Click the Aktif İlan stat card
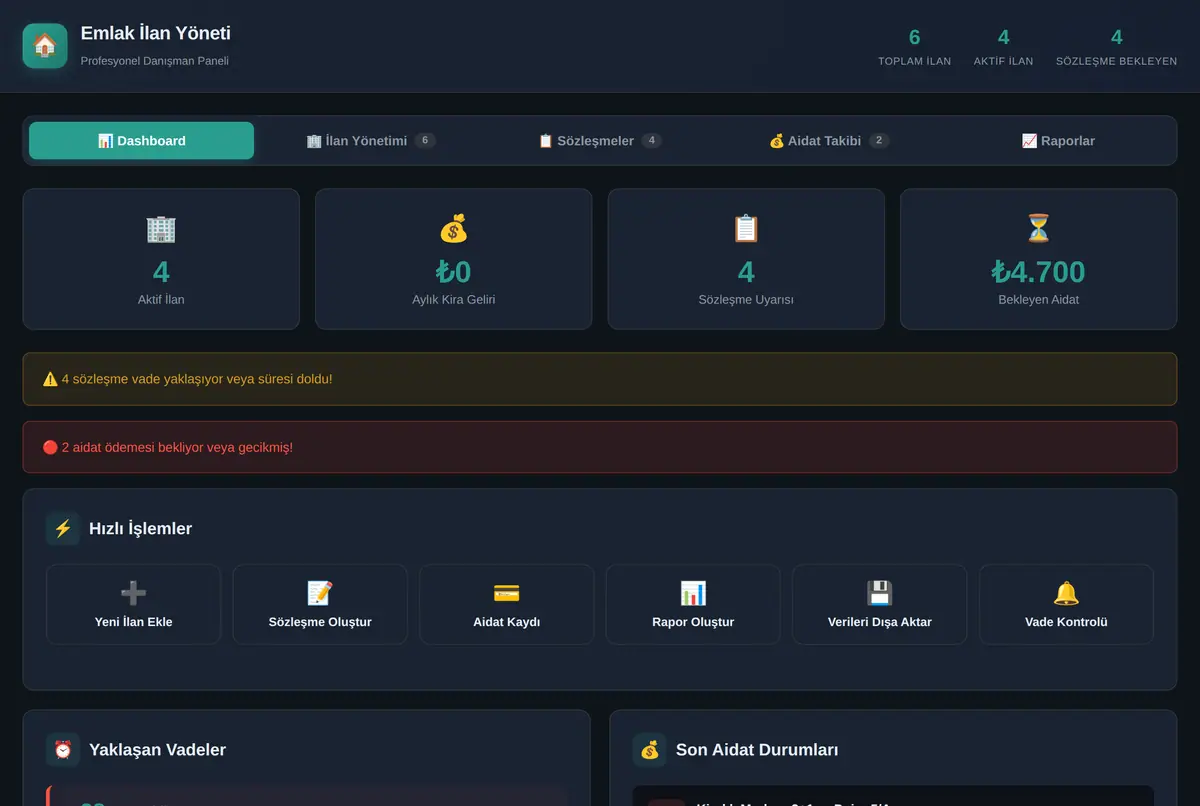 [x=161, y=259]
